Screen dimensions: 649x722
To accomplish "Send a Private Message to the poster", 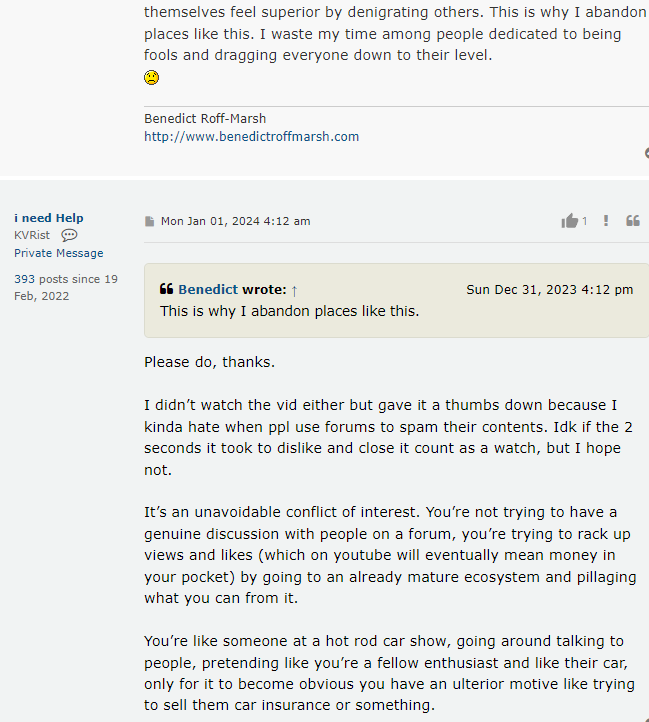I will pyautogui.click(x=58, y=253).
